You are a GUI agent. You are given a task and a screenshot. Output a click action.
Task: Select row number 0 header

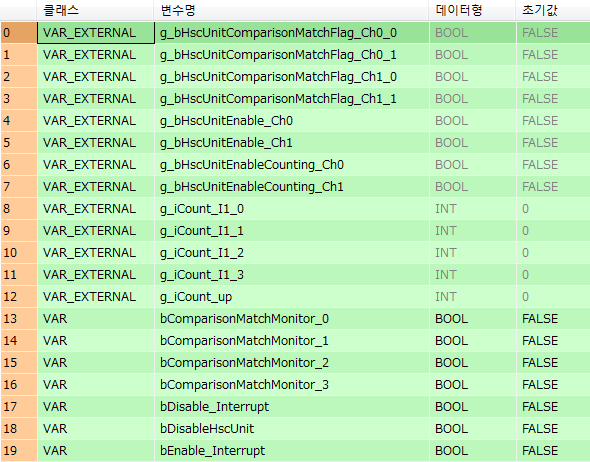pos(19,33)
